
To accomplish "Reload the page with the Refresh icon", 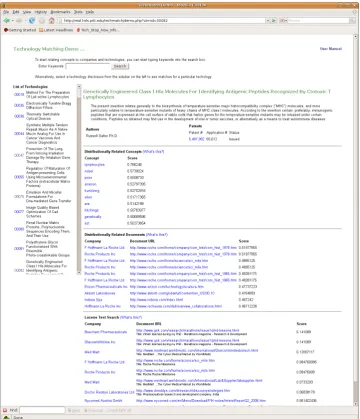I will [32, 21].
